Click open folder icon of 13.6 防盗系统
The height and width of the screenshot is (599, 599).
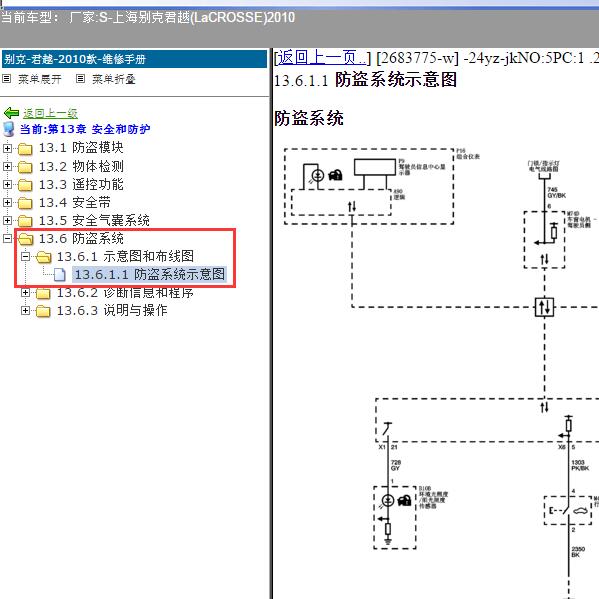click(x=26, y=239)
